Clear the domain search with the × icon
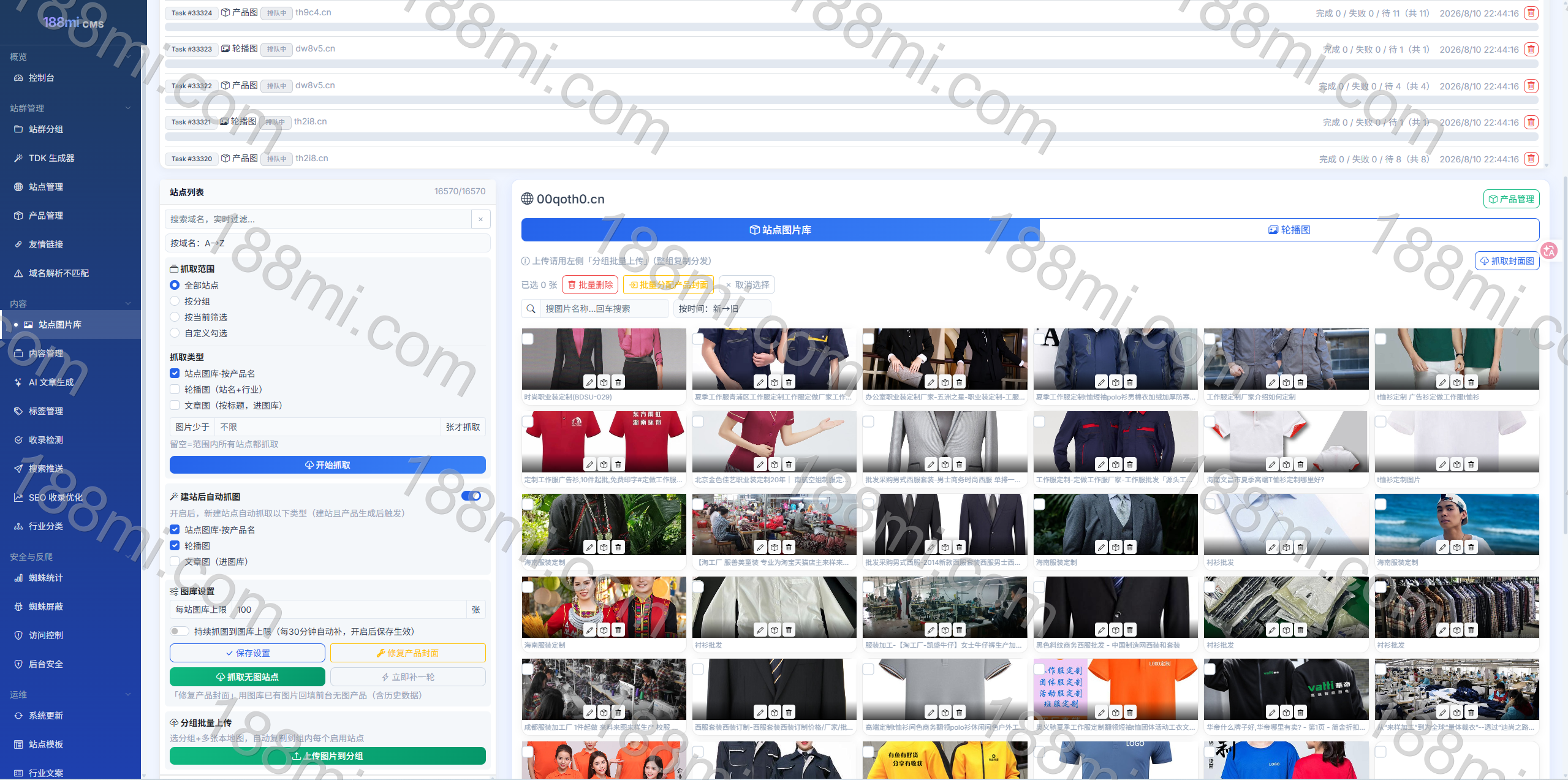 pyautogui.click(x=480, y=219)
